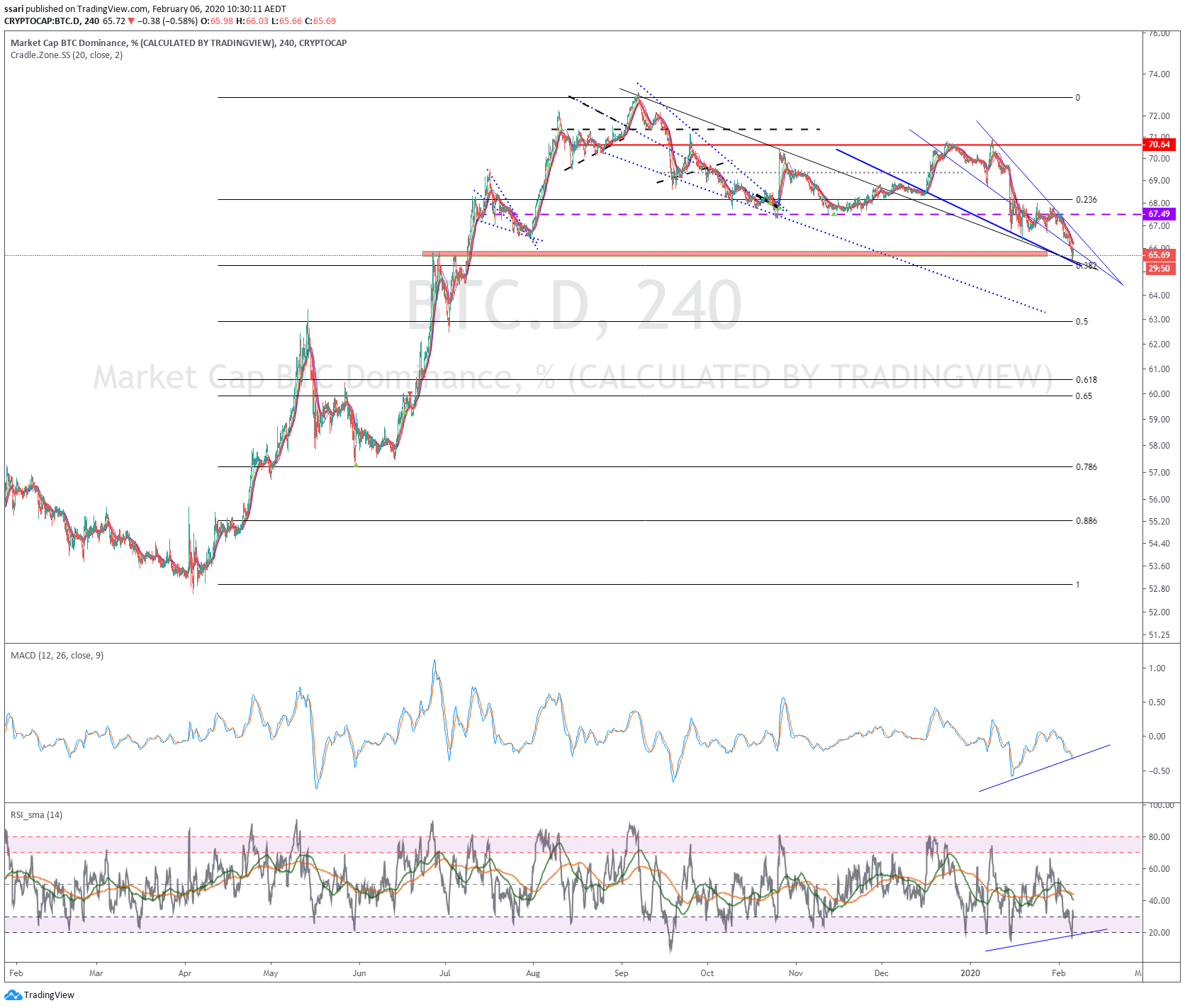Viewport: 1185px width, 1008px height.
Task: Click the 1.00 MACD axis value
Action: [1157, 668]
